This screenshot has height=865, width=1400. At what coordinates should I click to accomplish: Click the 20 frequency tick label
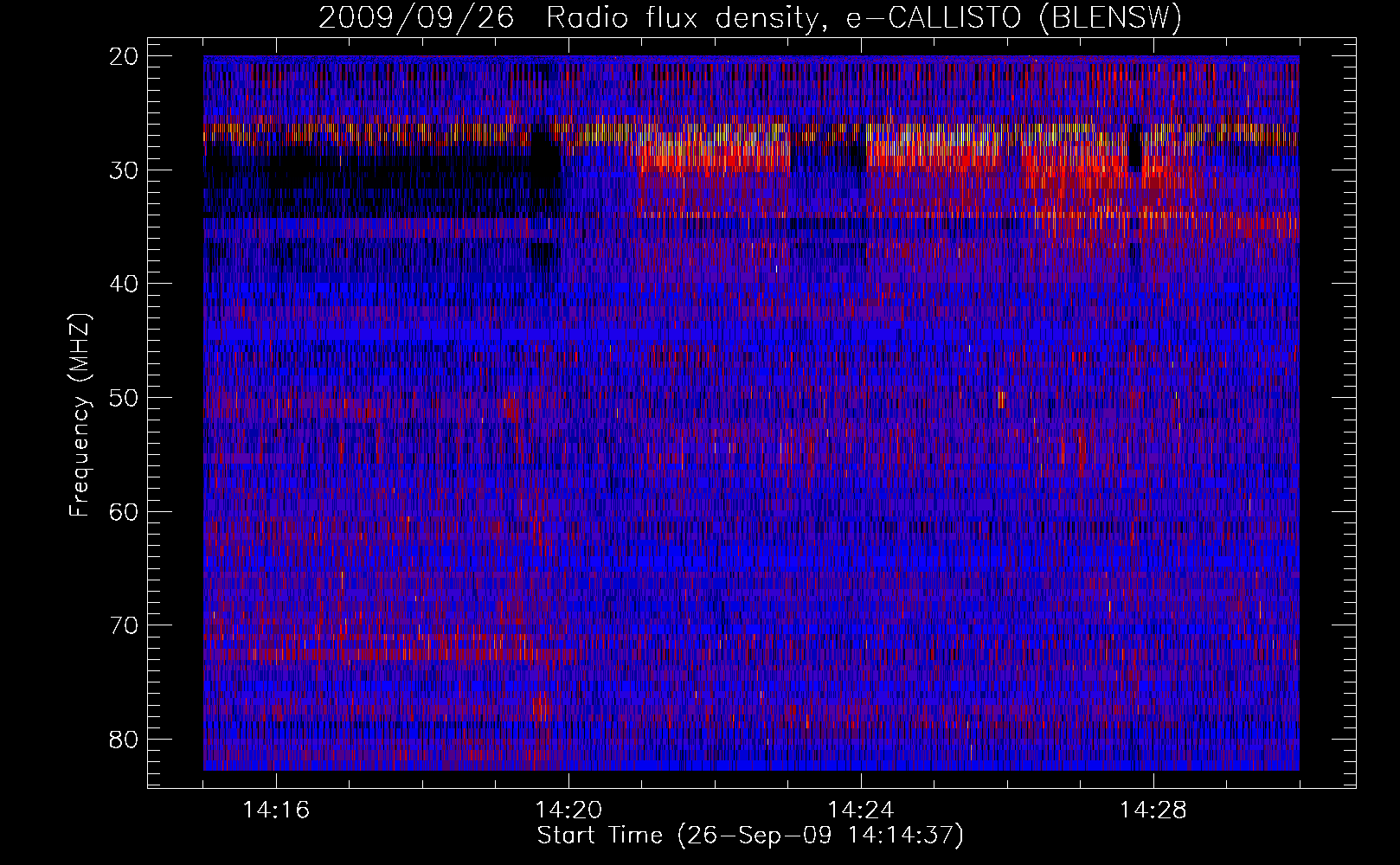125,56
